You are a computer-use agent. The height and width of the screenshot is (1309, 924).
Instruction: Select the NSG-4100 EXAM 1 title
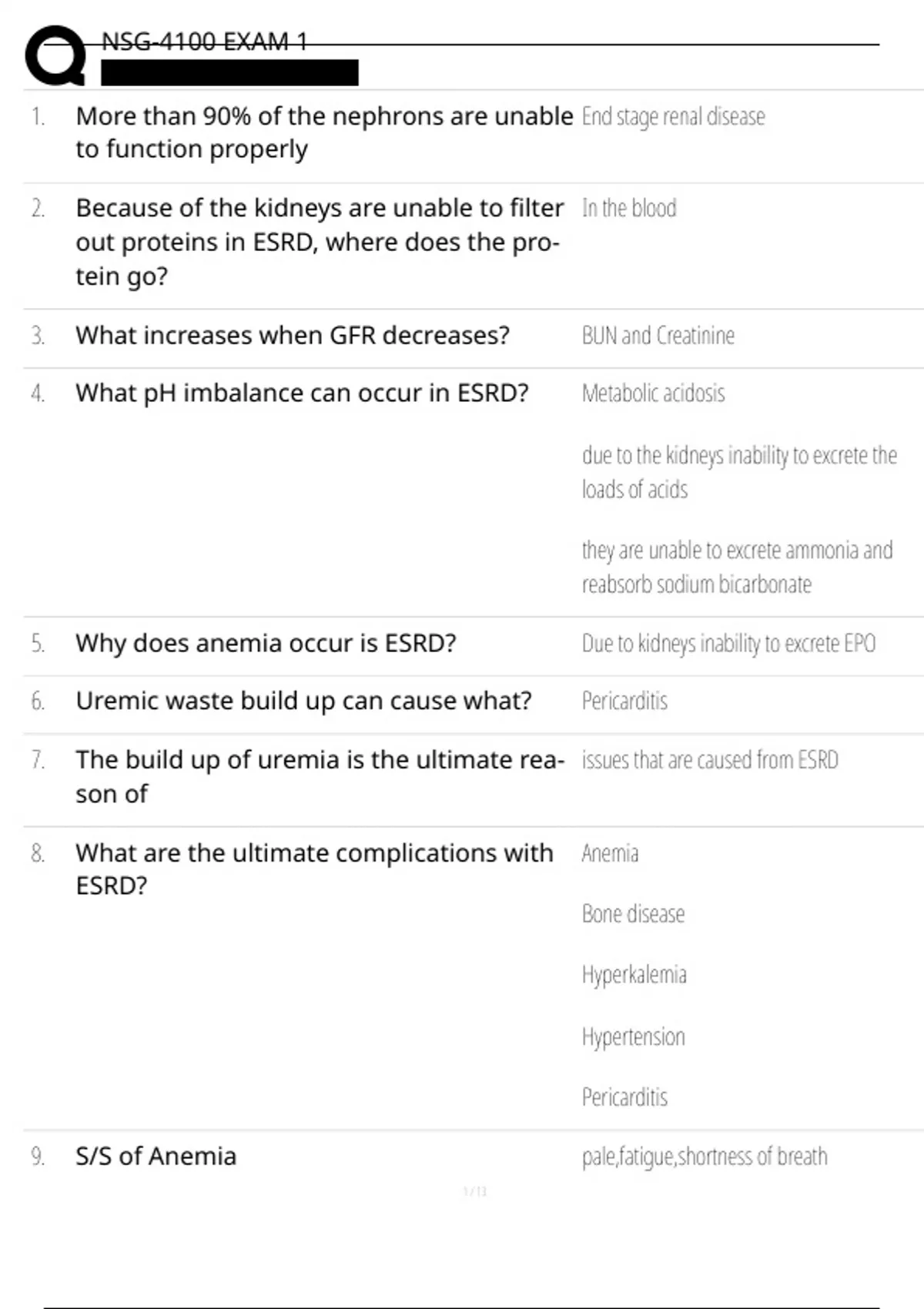pos(204,42)
